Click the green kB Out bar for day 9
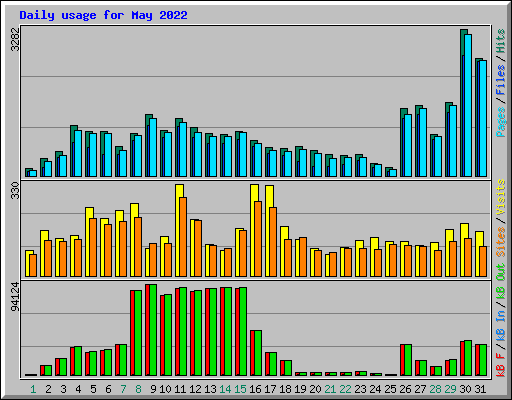This screenshot has width=512, height=400. [153, 330]
